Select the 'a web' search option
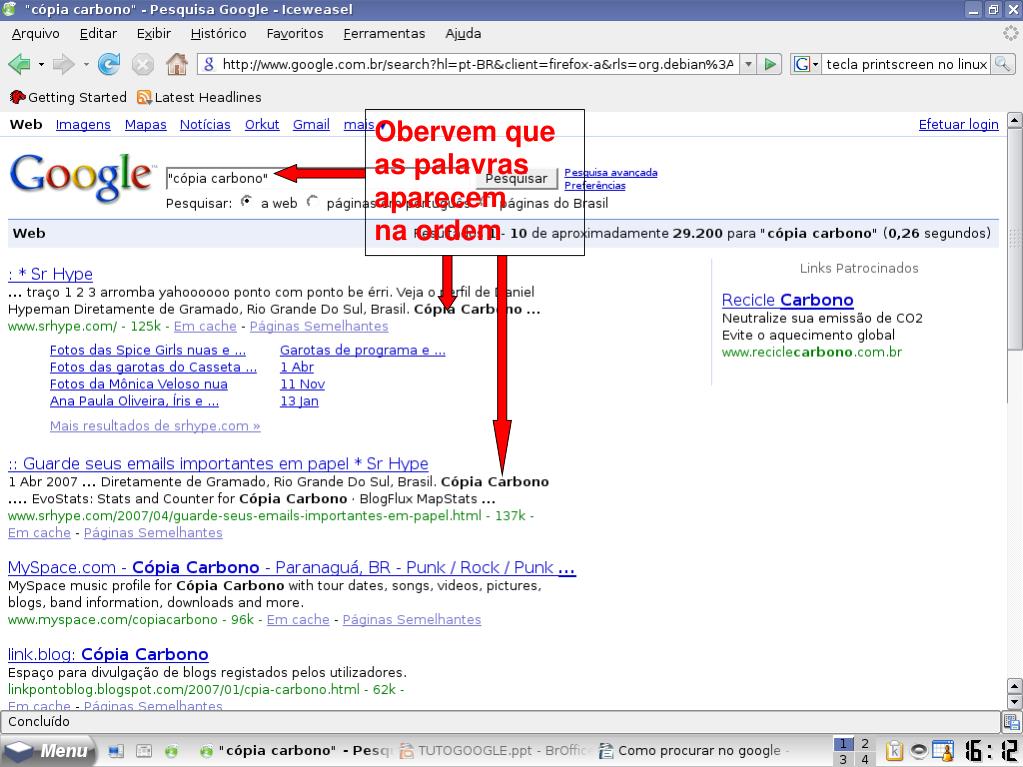The image size is (1023, 767). 247,202
